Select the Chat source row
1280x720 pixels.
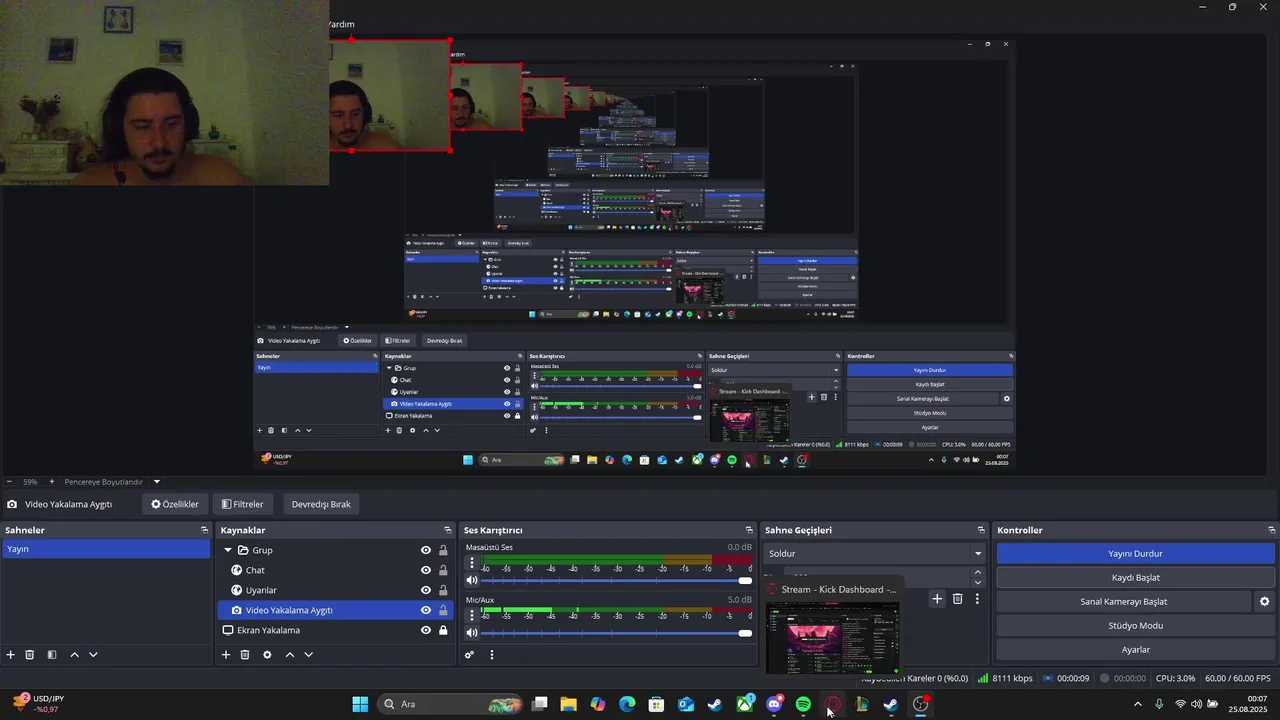pos(333,570)
